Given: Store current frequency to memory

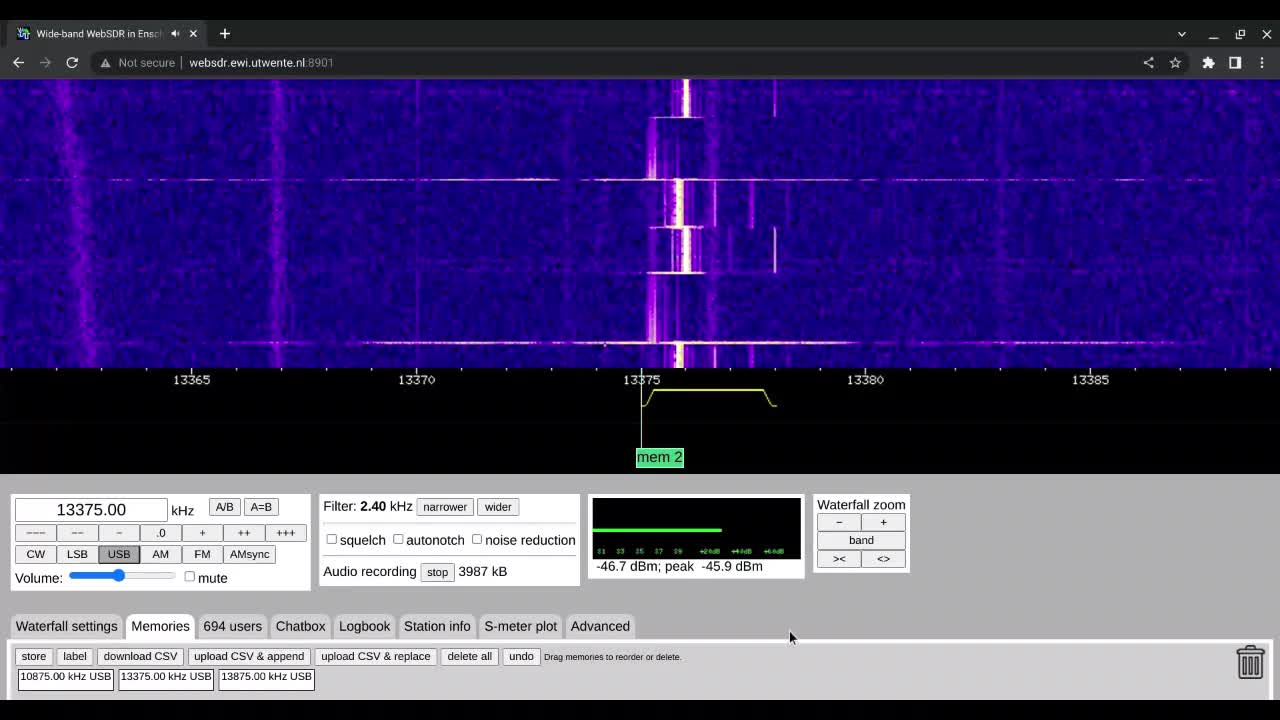Looking at the screenshot, I should click(x=34, y=656).
